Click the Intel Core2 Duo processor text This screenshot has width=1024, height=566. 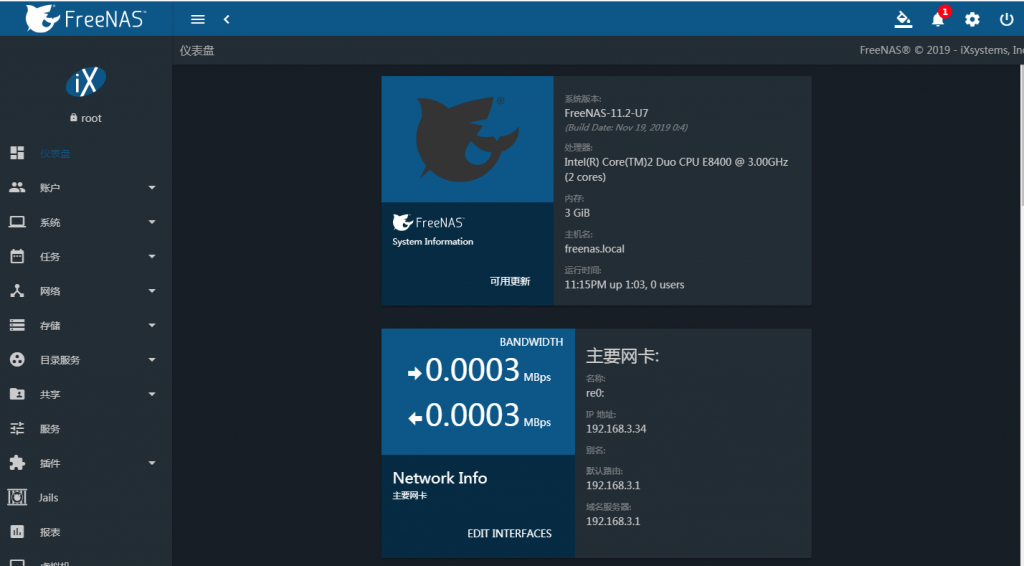point(676,169)
